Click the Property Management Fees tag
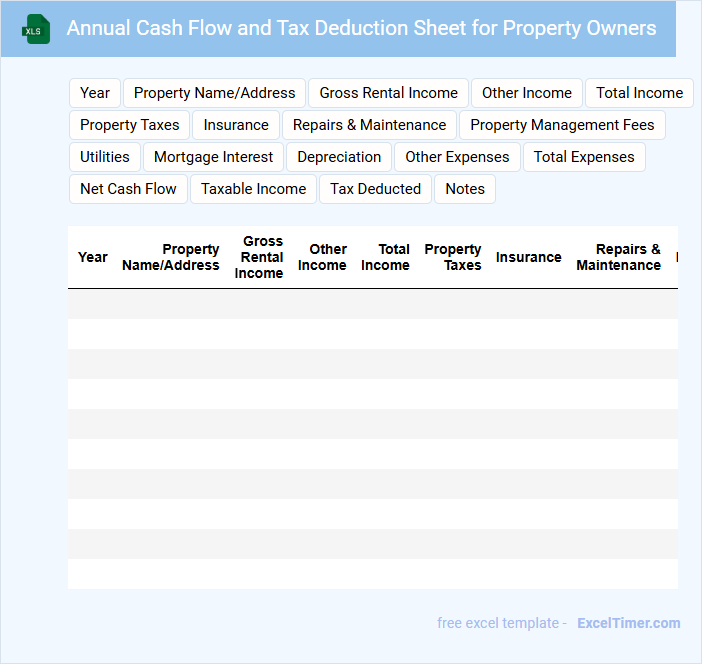This screenshot has height=664, width=702. [562, 125]
